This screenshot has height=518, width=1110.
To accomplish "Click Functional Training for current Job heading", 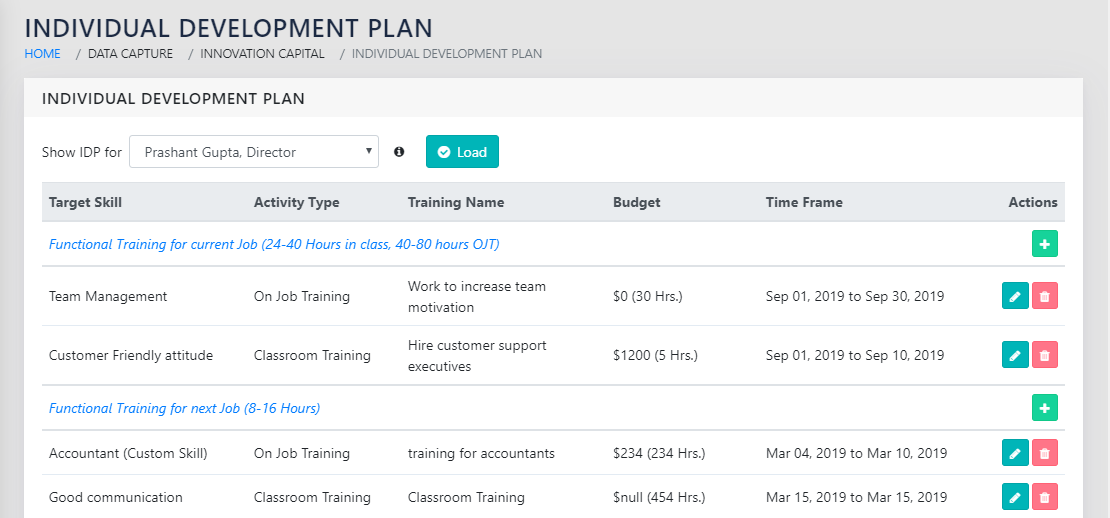I will 274,244.
